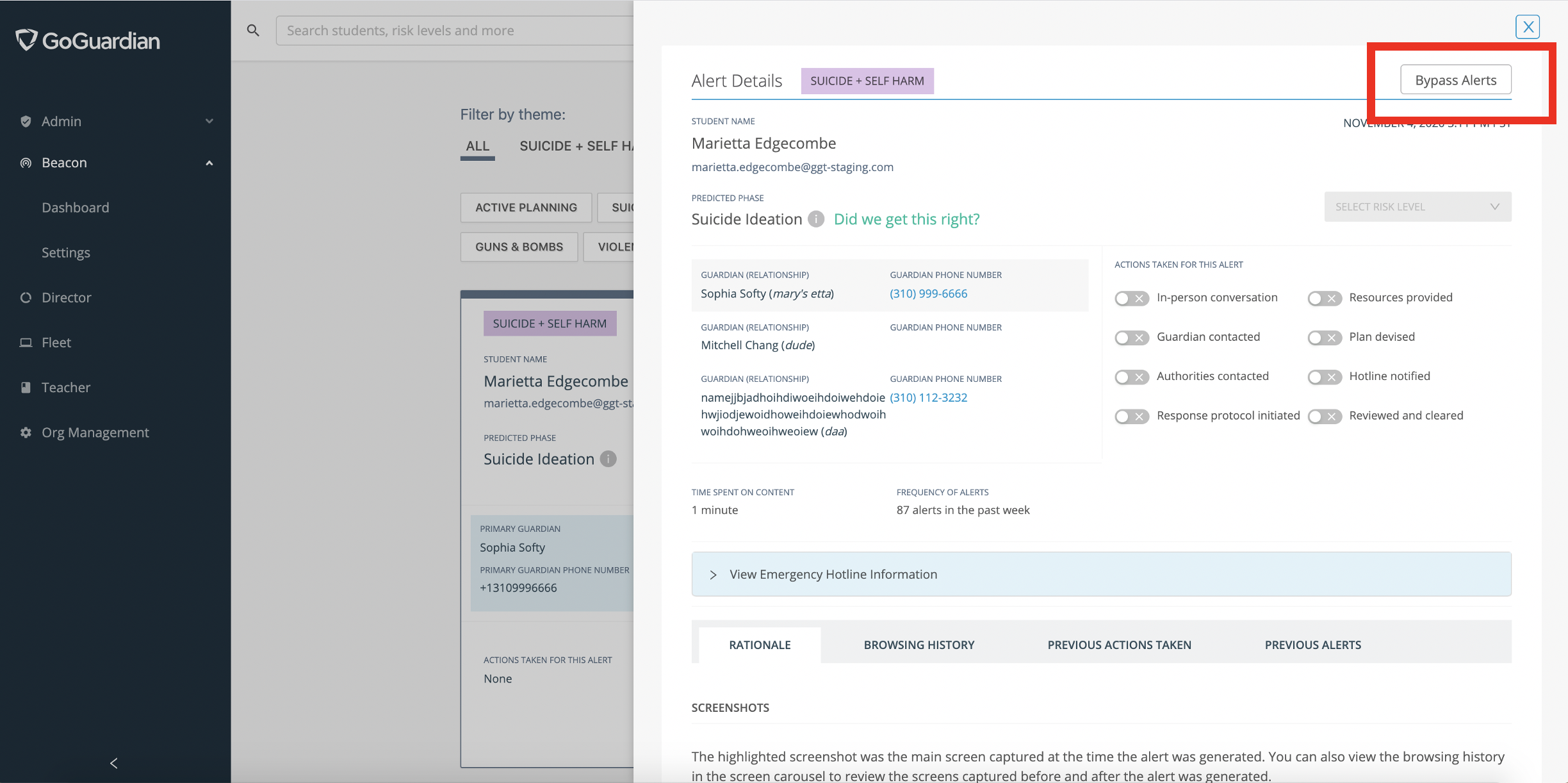
Task: Expand the Admin sidebar section
Action: click(x=115, y=121)
